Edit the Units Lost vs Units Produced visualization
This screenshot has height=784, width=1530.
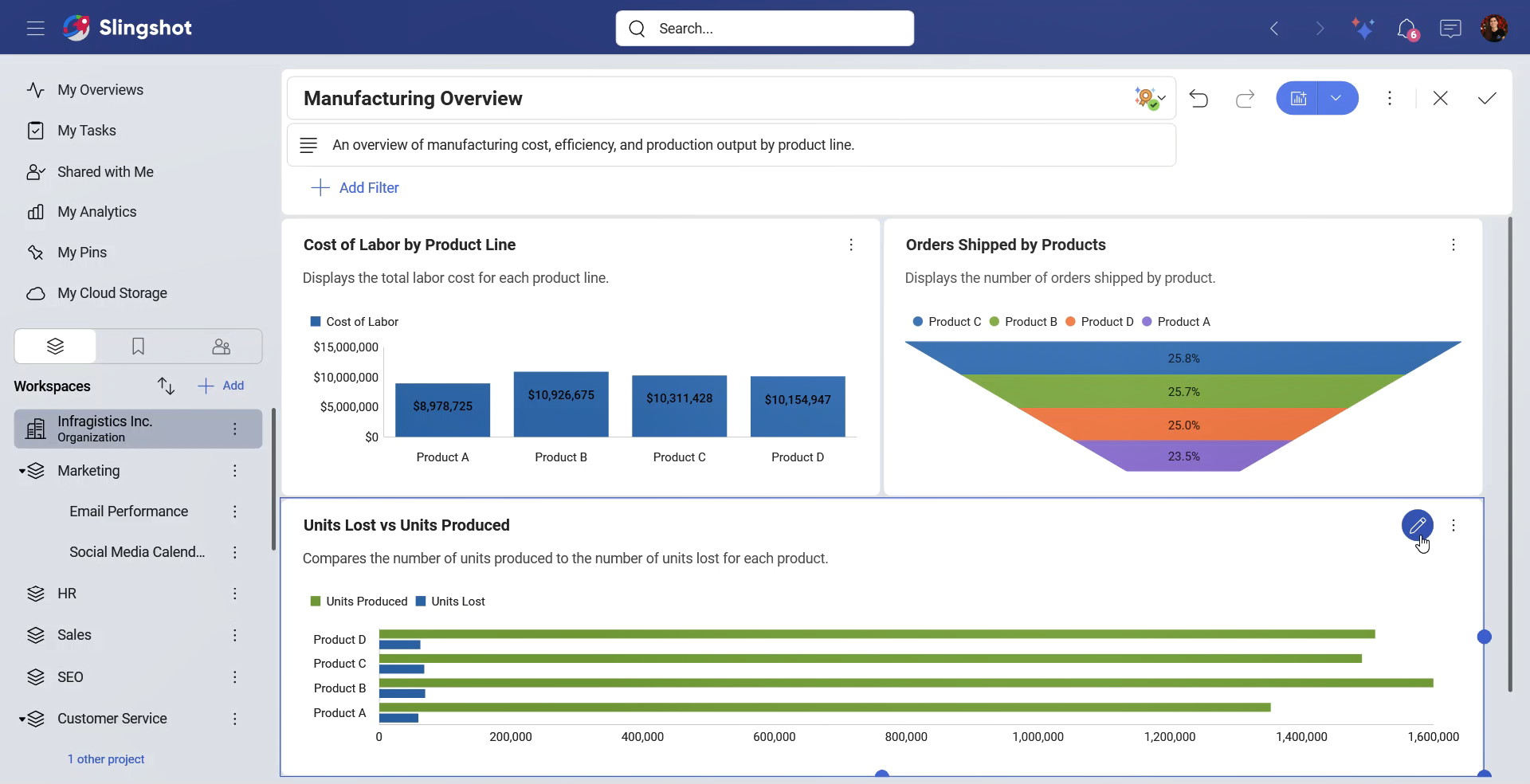1418,525
